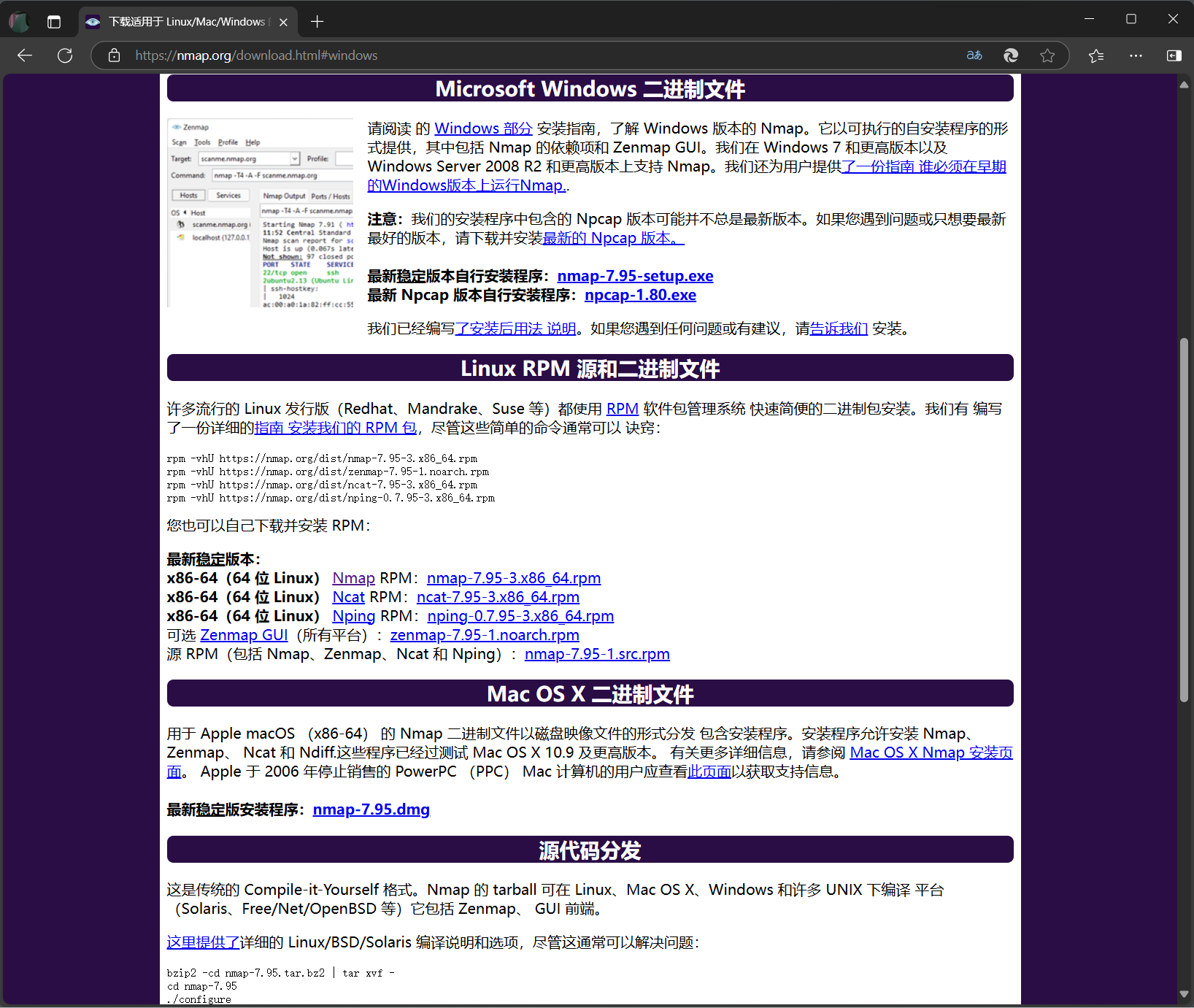The image size is (1194, 1008).
Task: Click the translate page icon
Action: pyautogui.click(x=974, y=55)
